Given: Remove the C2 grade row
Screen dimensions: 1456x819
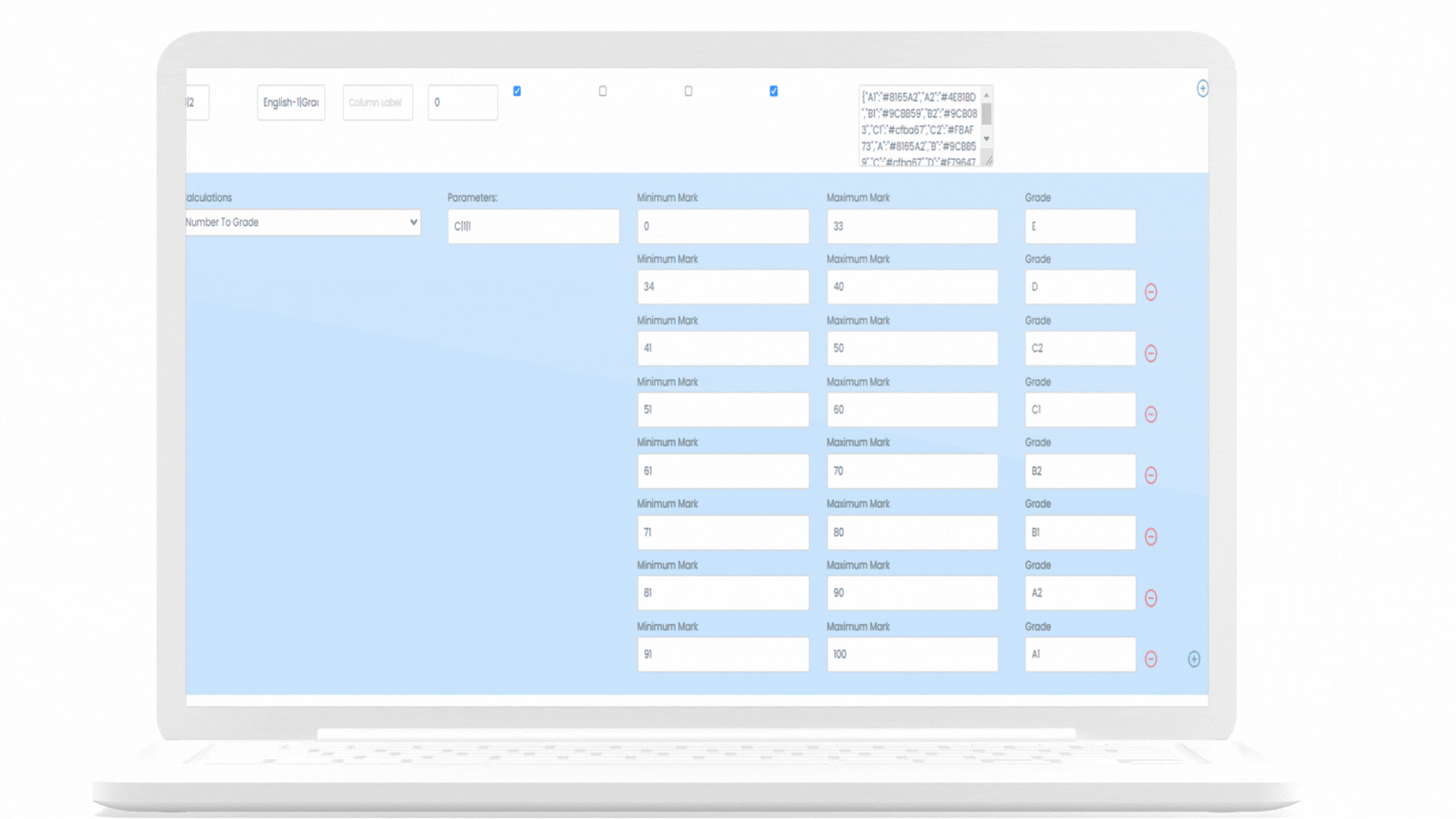Looking at the screenshot, I should (x=1150, y=353).
